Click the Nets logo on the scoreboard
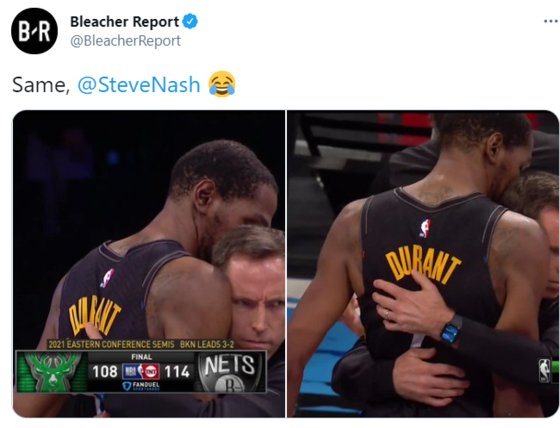560x428 pixels. coord(230,372)
